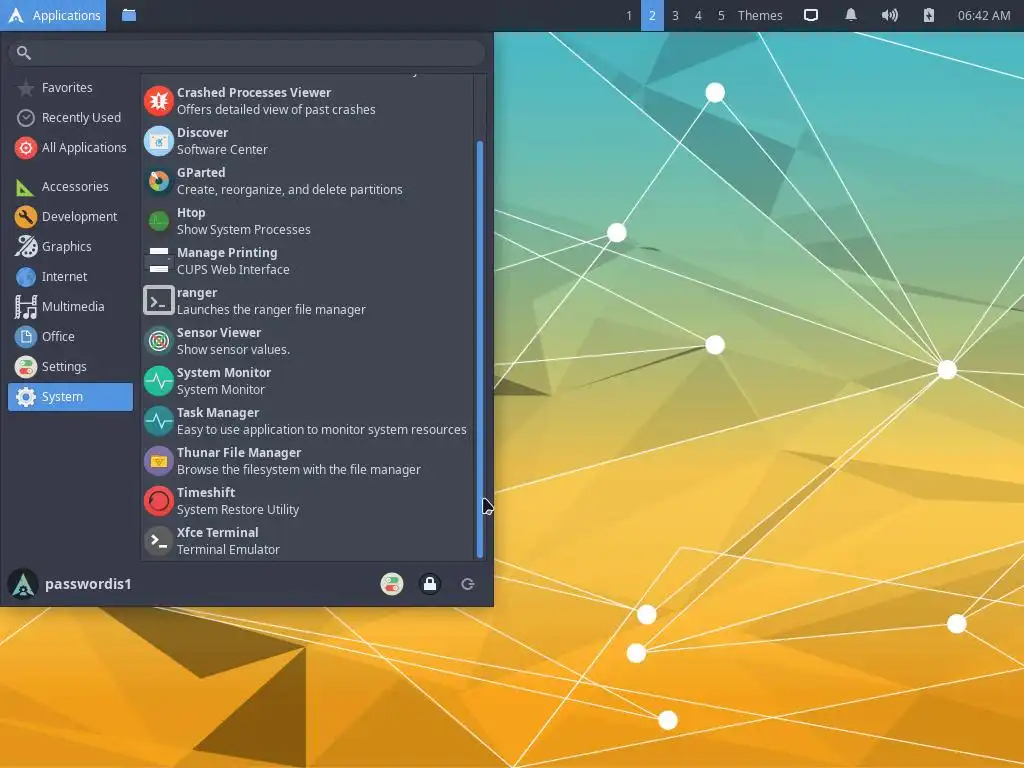This screenshot has height=768, width=1024.
Task: Open the battery power indicator
Action: point(929,15)
